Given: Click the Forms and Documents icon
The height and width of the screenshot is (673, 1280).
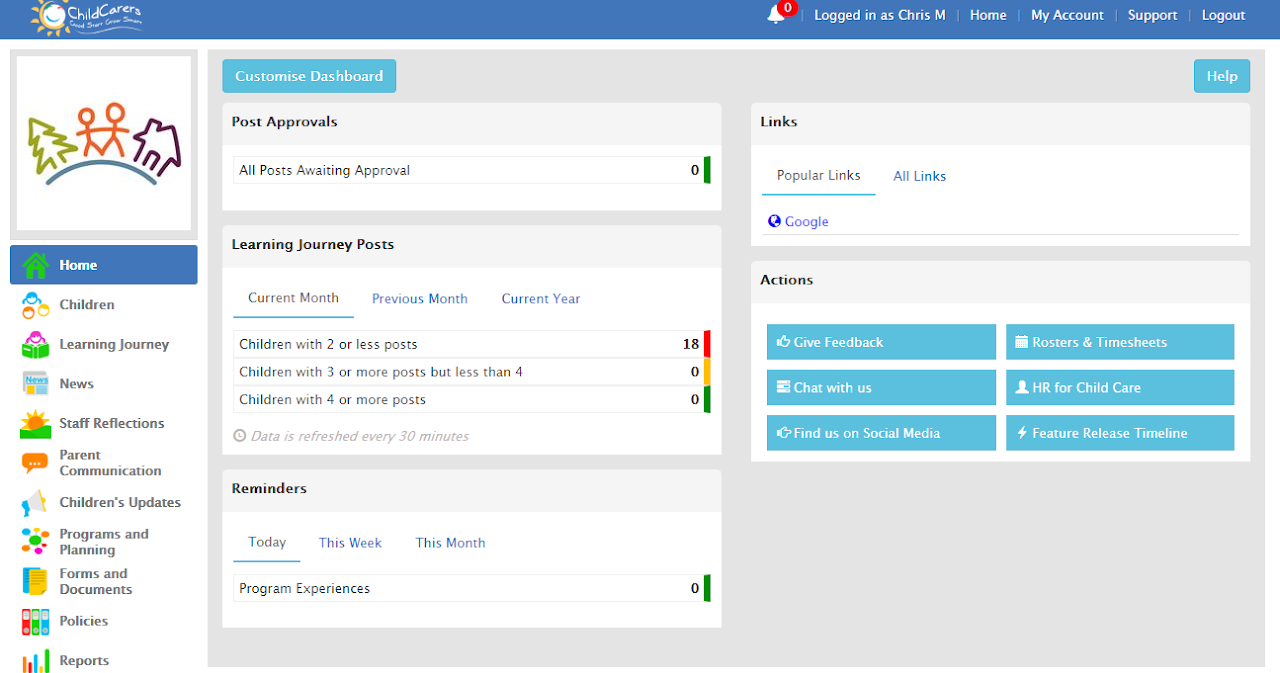Looking at the screenshot, I should (35, 581).
